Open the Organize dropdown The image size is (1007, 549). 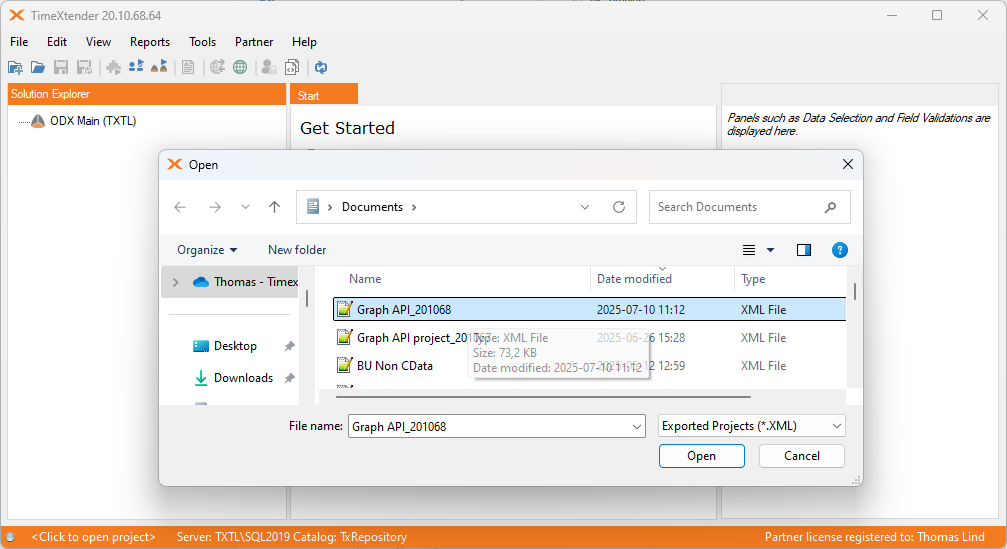tap(207, 250)
